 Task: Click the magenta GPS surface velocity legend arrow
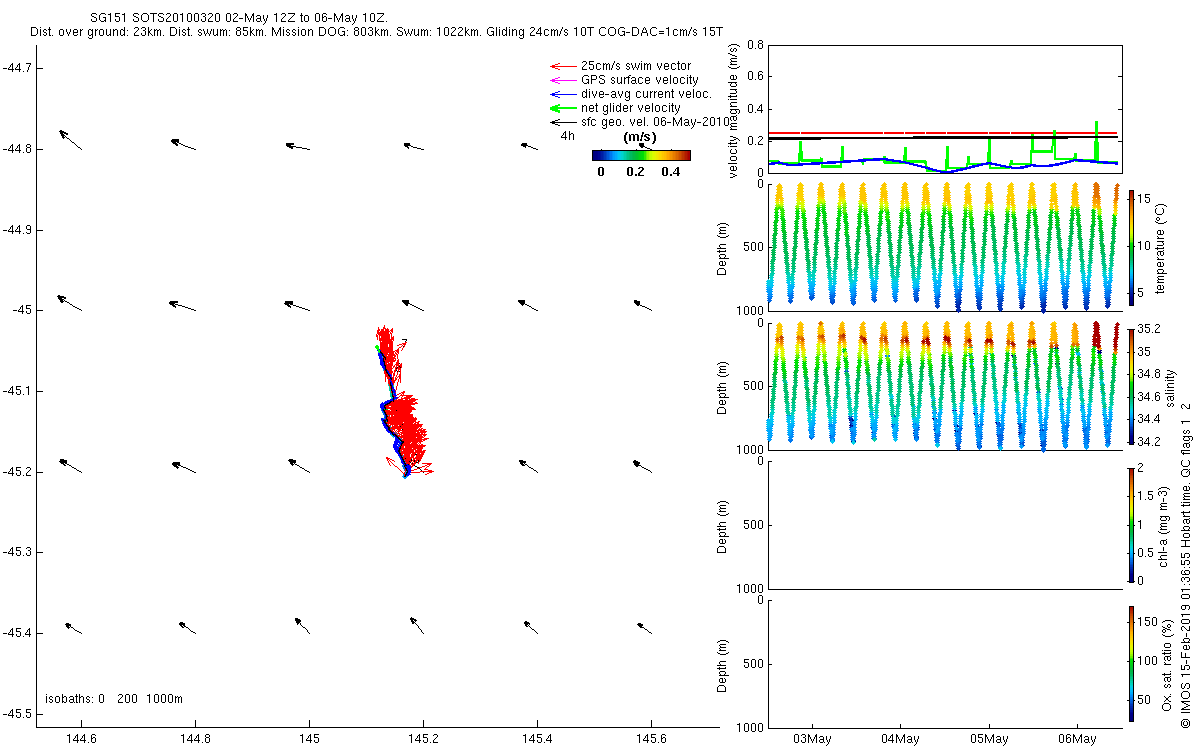(562, 80)
